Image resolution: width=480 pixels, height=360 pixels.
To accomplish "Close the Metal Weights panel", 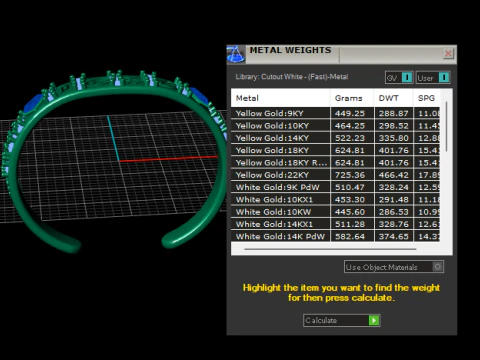I will [448, 53].
